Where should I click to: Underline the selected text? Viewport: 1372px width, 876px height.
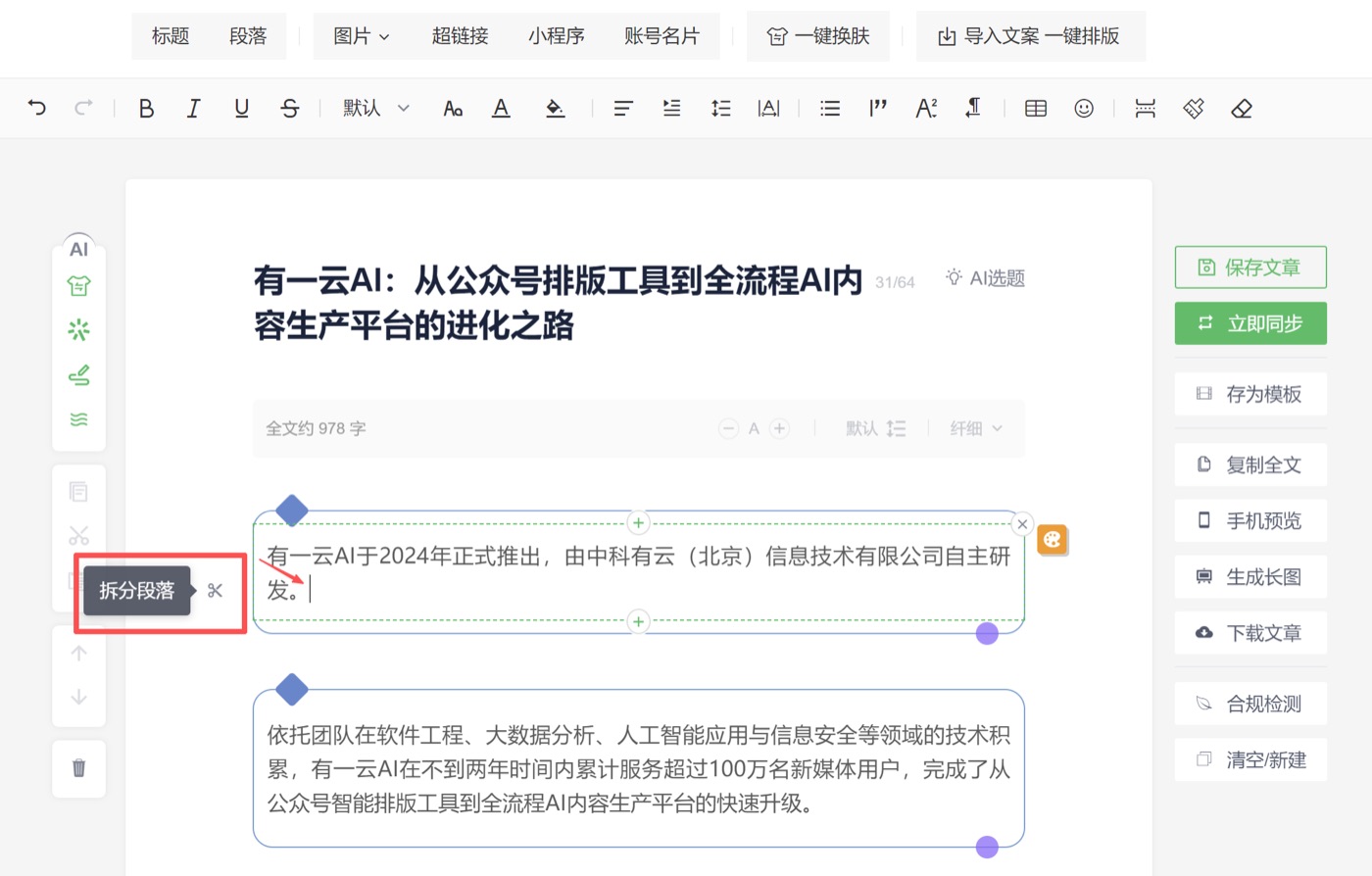tap(242, 108)
